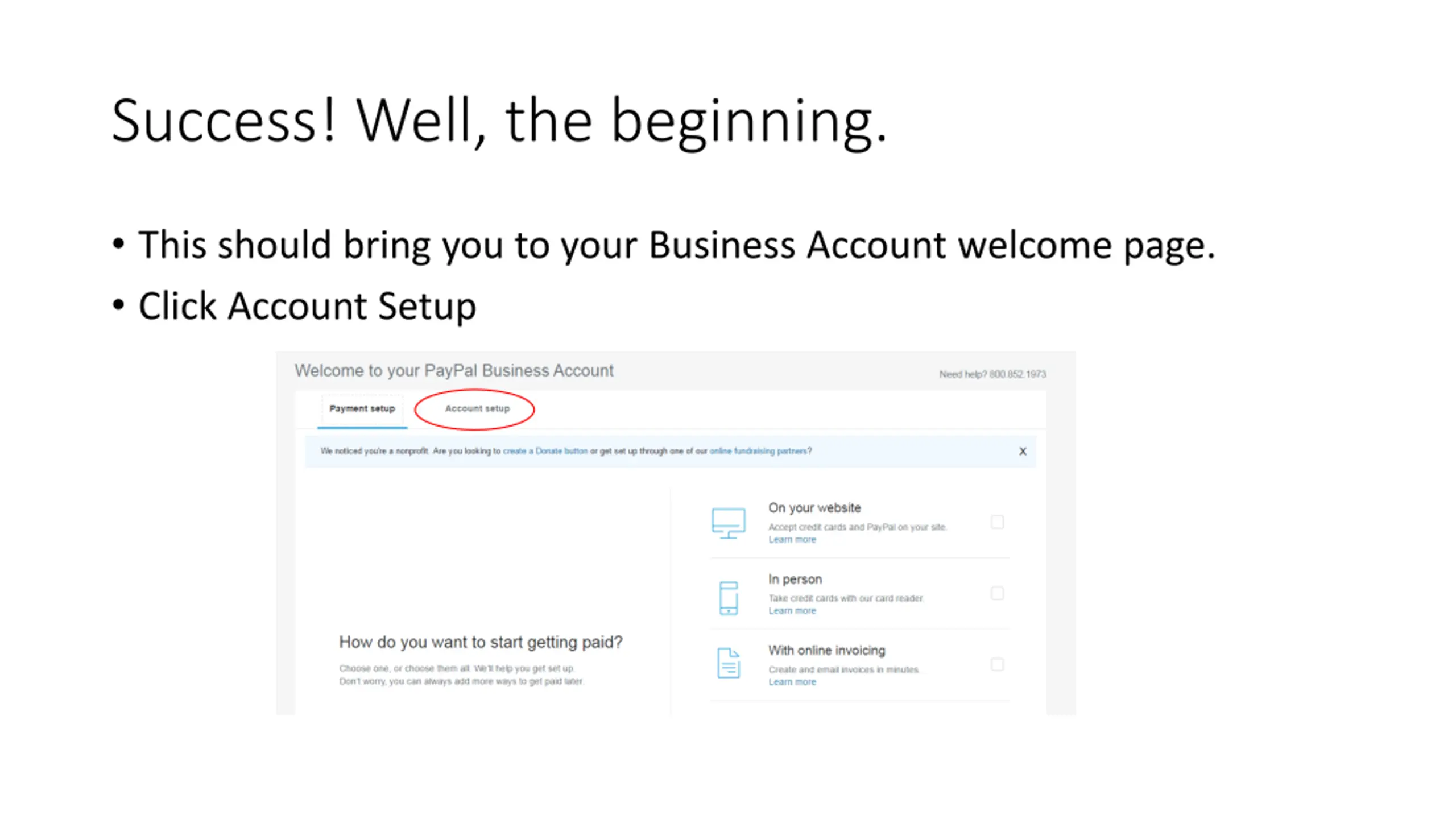
Task: Check the 'With online invoicing' checkbox
Action: coord(997,664)
